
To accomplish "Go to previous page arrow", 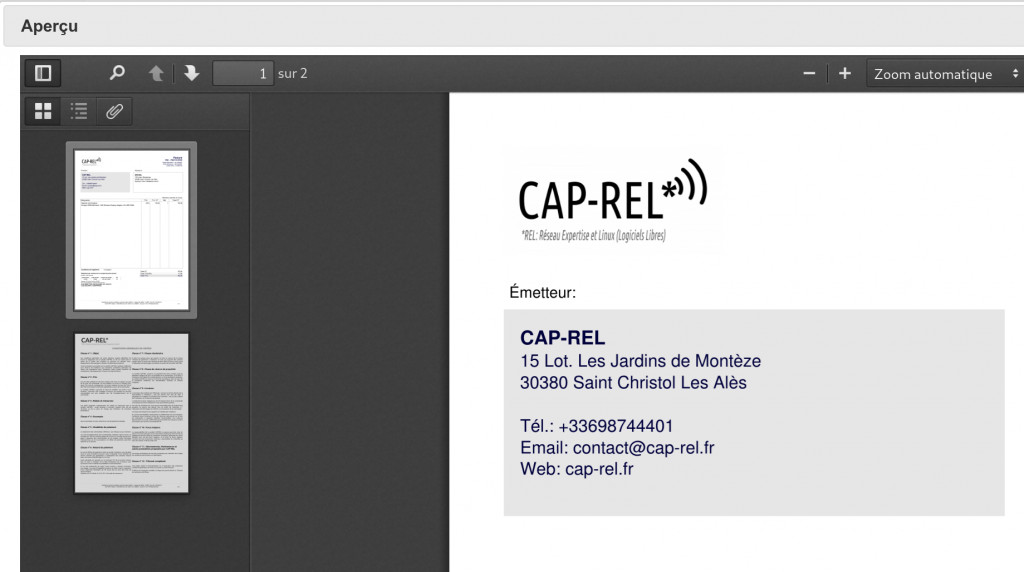I will coord(155,73).
